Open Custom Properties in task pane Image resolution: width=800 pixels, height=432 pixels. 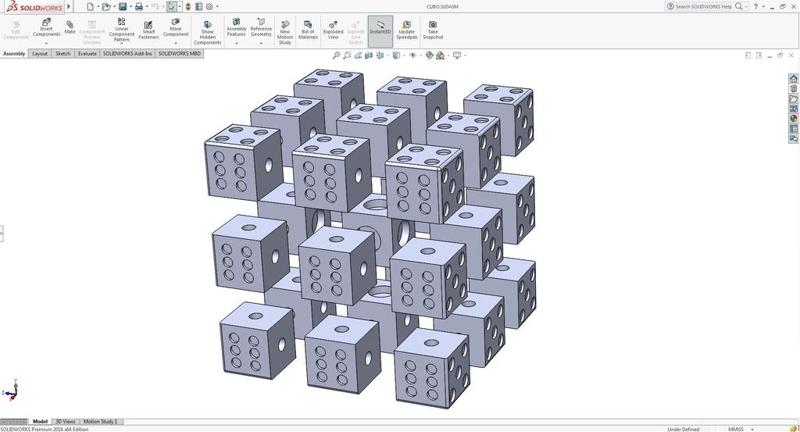pyautogui.click(x=793, y=129)
